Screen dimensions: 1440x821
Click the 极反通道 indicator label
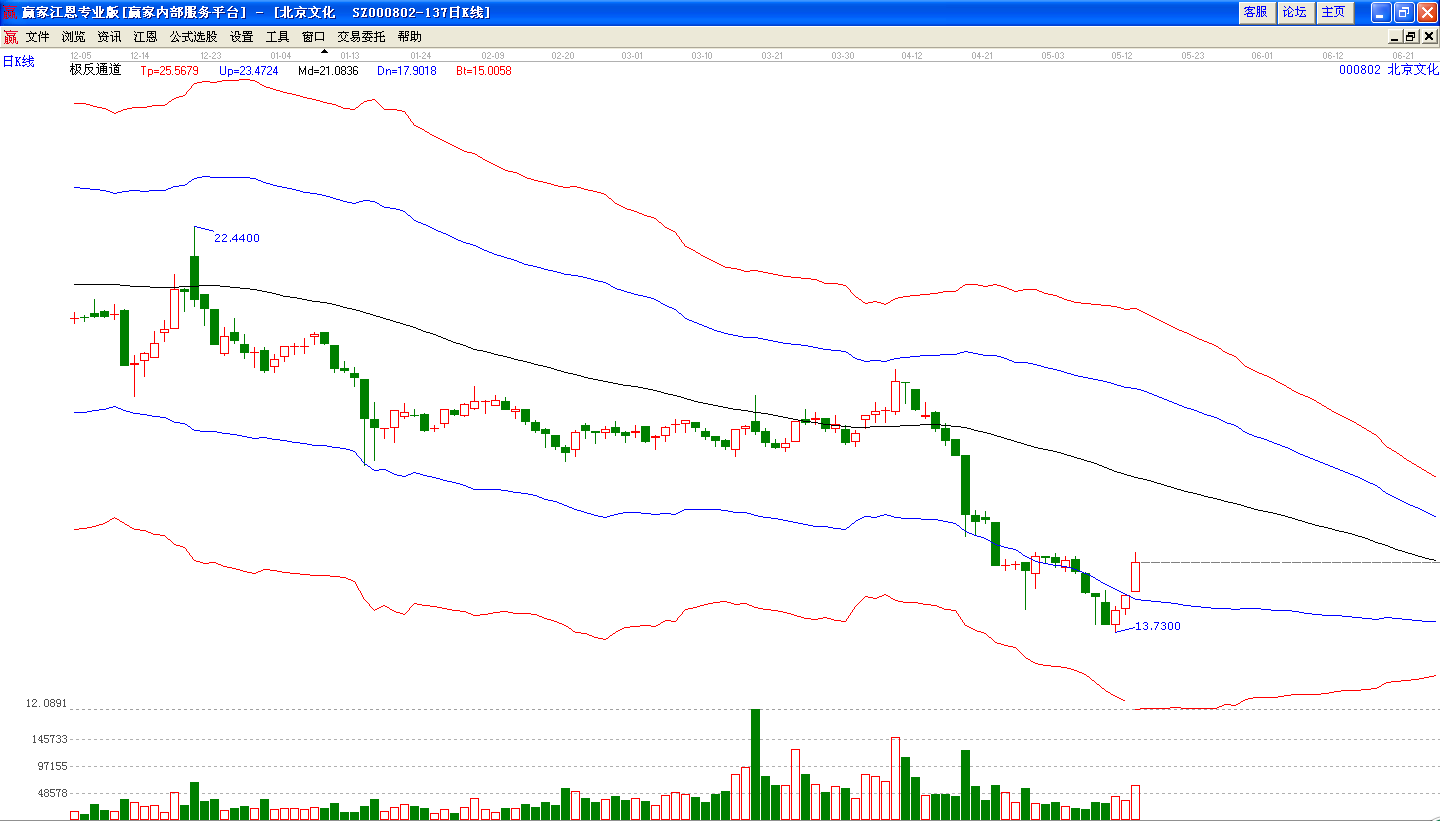(x=95, y=70)
